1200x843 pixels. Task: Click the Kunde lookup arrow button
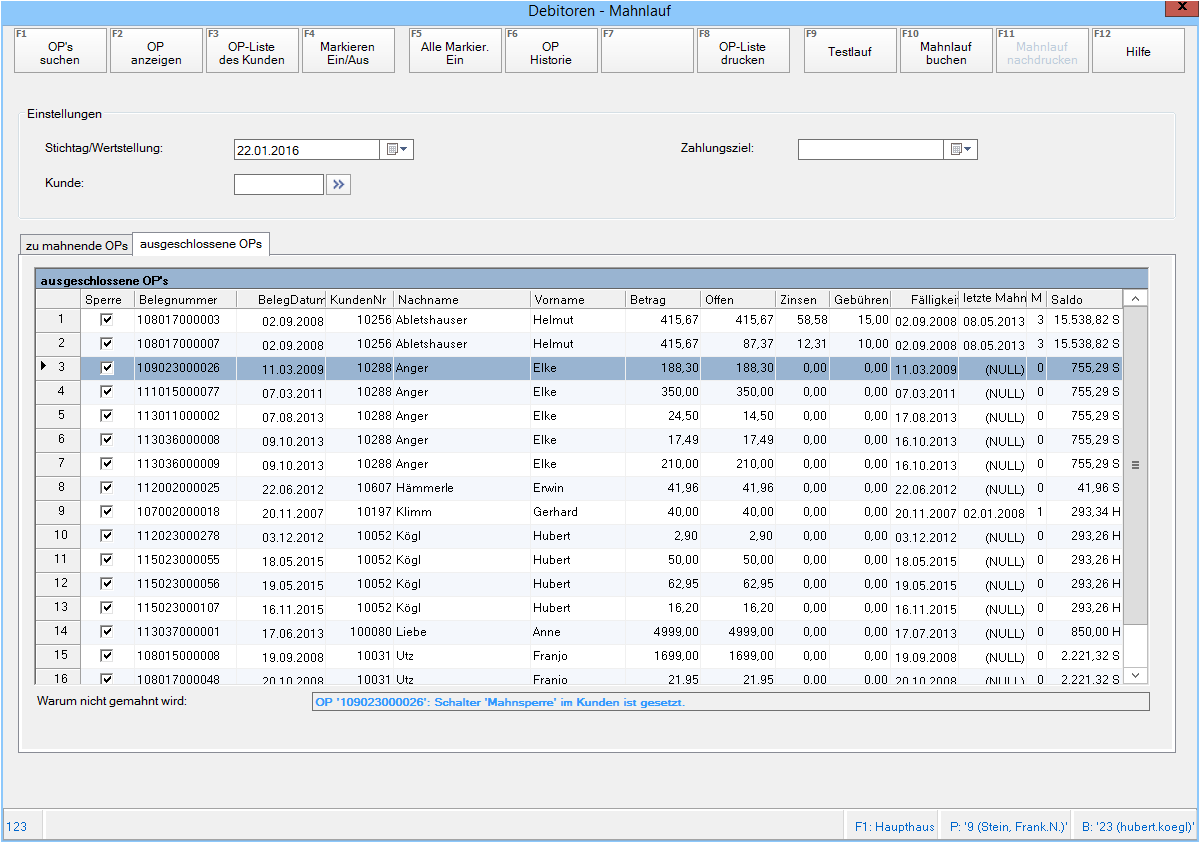click(x=338, y=185)
